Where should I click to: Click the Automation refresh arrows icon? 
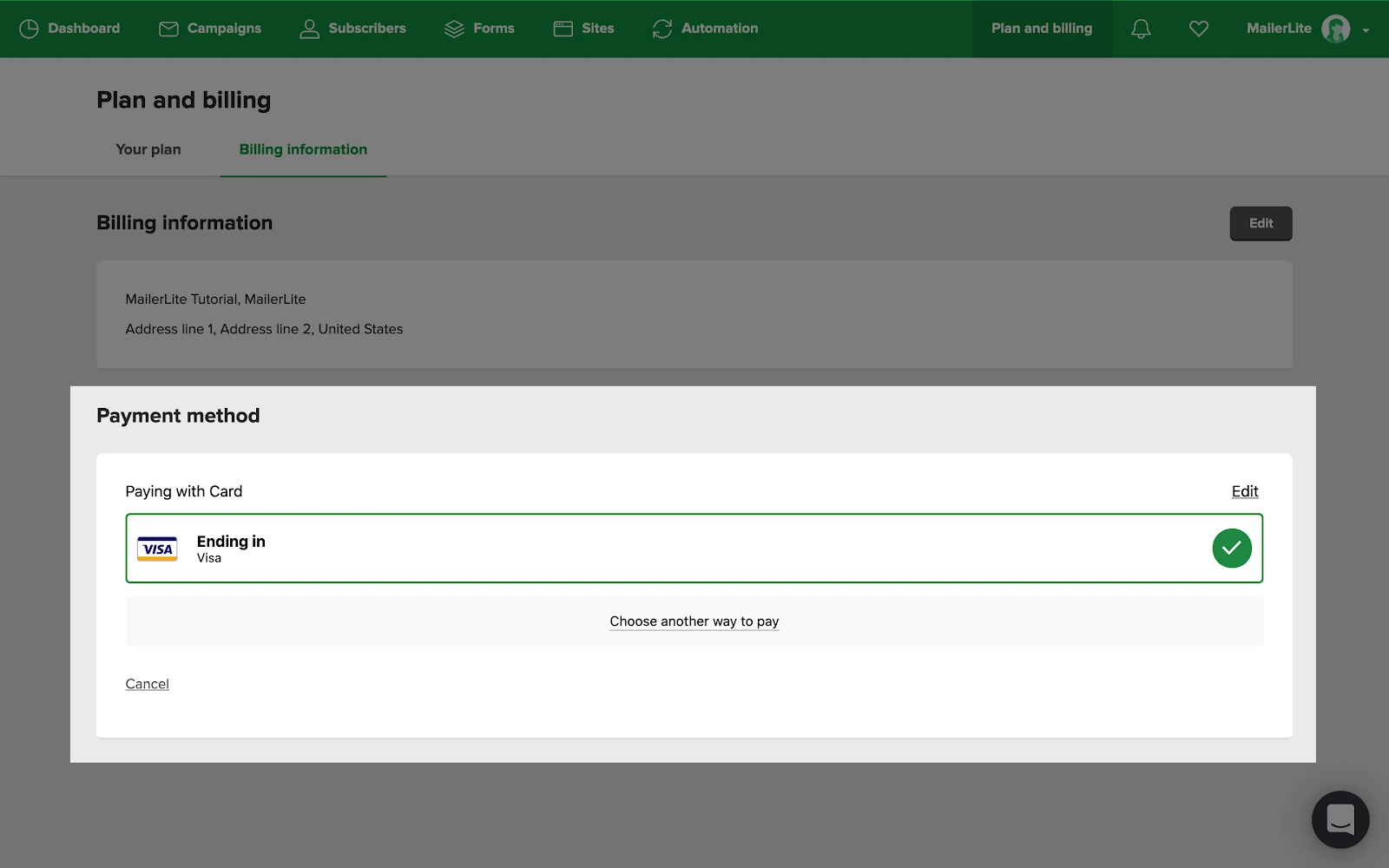(662, 29)
